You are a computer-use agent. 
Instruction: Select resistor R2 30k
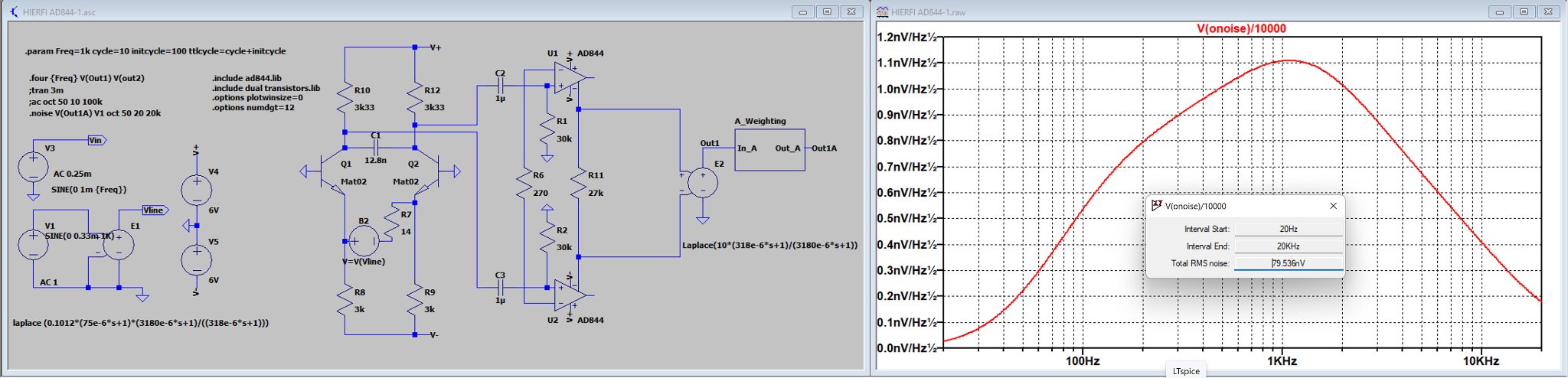(547, 239)
